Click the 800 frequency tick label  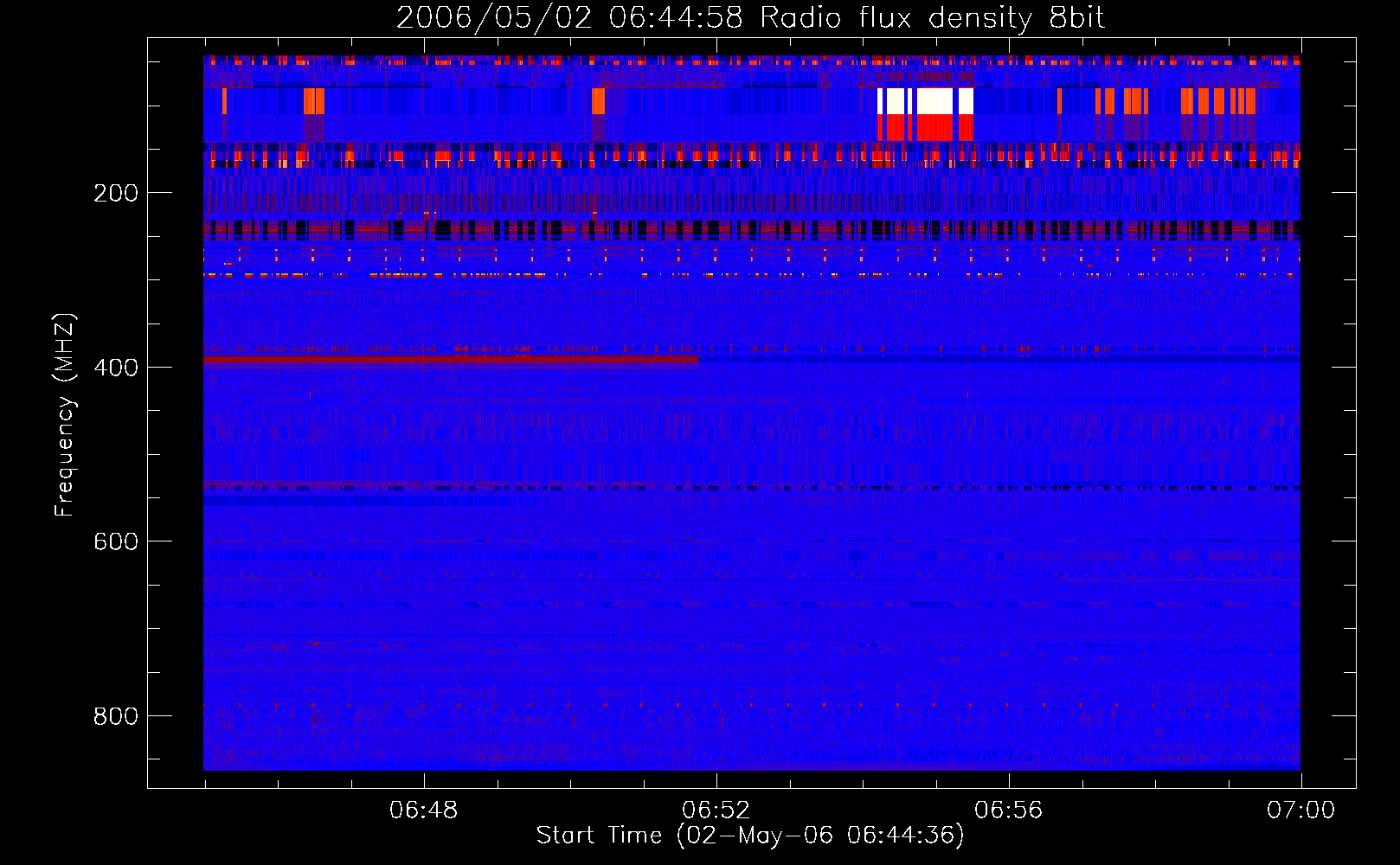[x=116, y=716]
